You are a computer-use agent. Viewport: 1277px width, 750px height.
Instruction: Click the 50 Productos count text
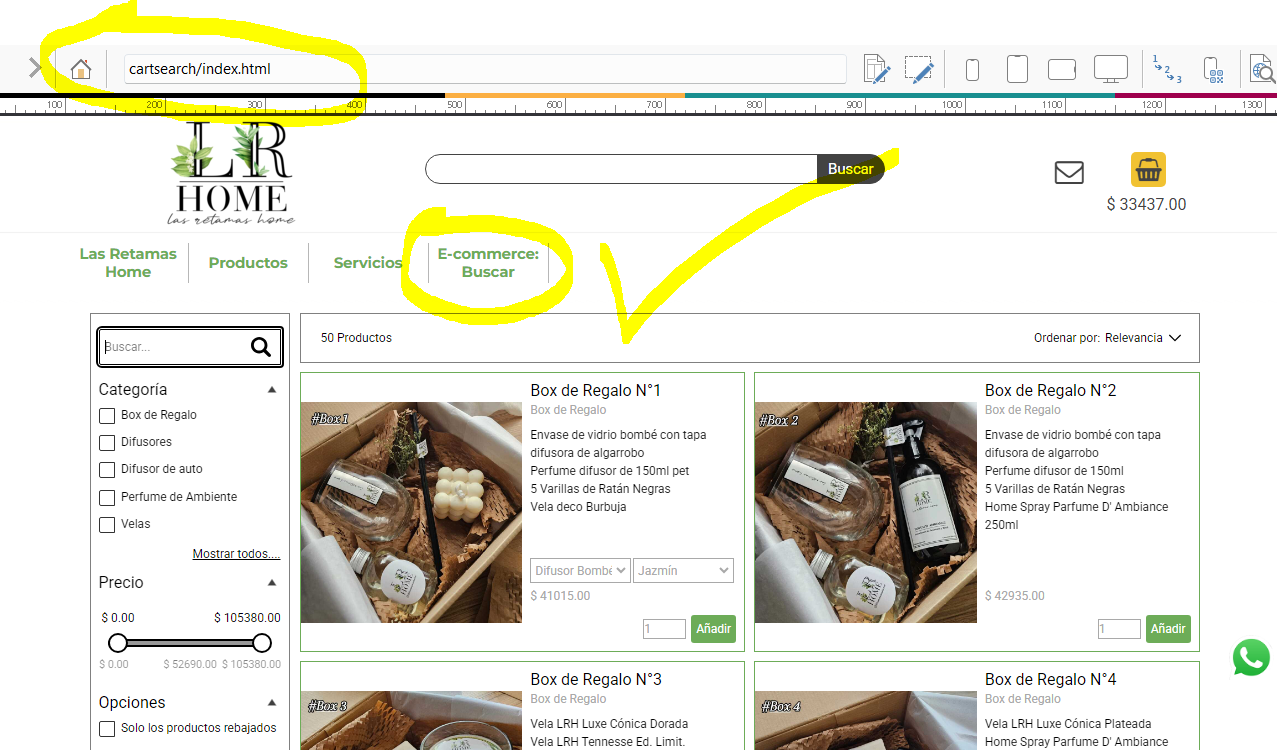pyautogui.click(x=356, y=338)
